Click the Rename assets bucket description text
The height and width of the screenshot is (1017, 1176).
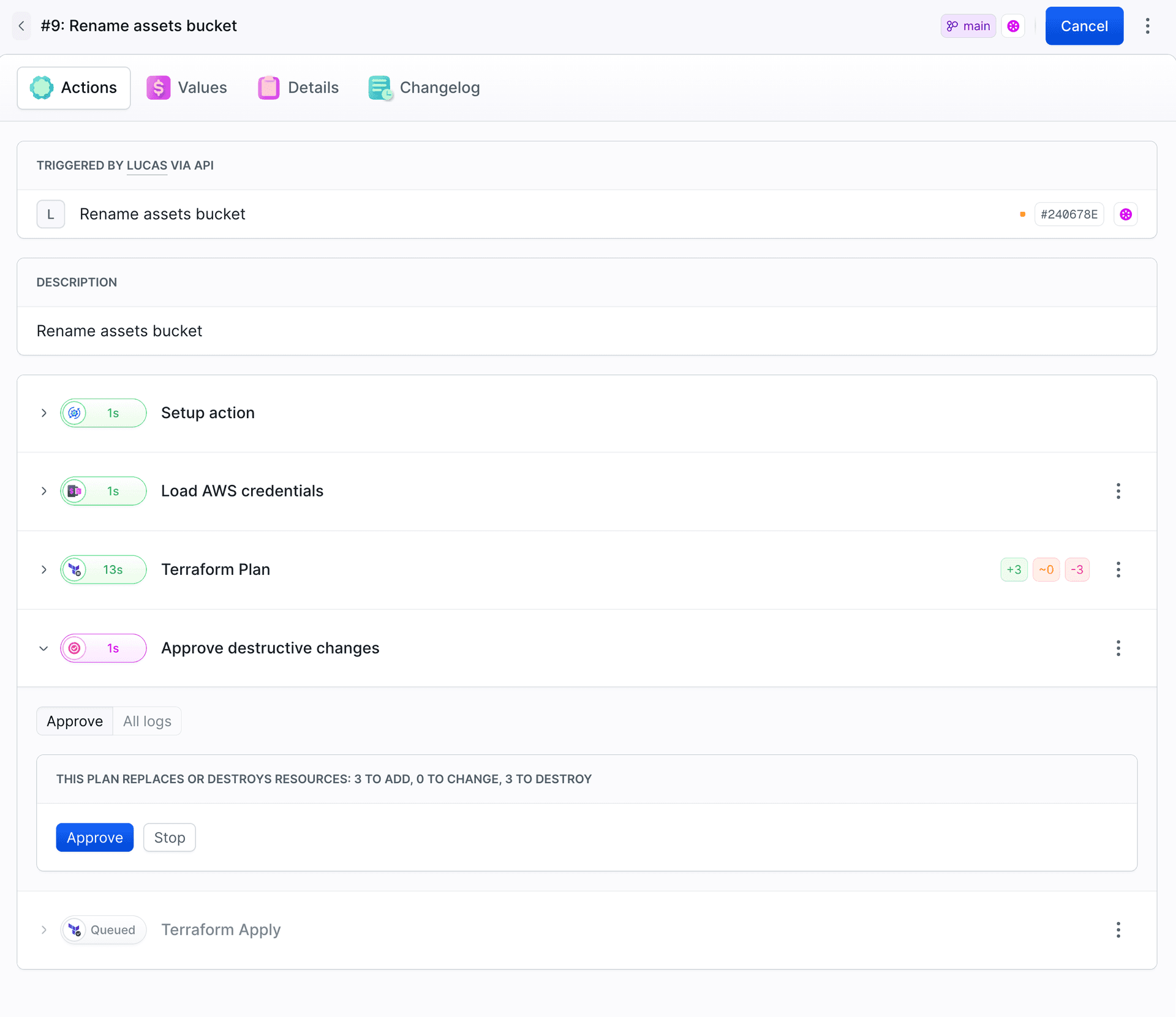tap(119, 331)
